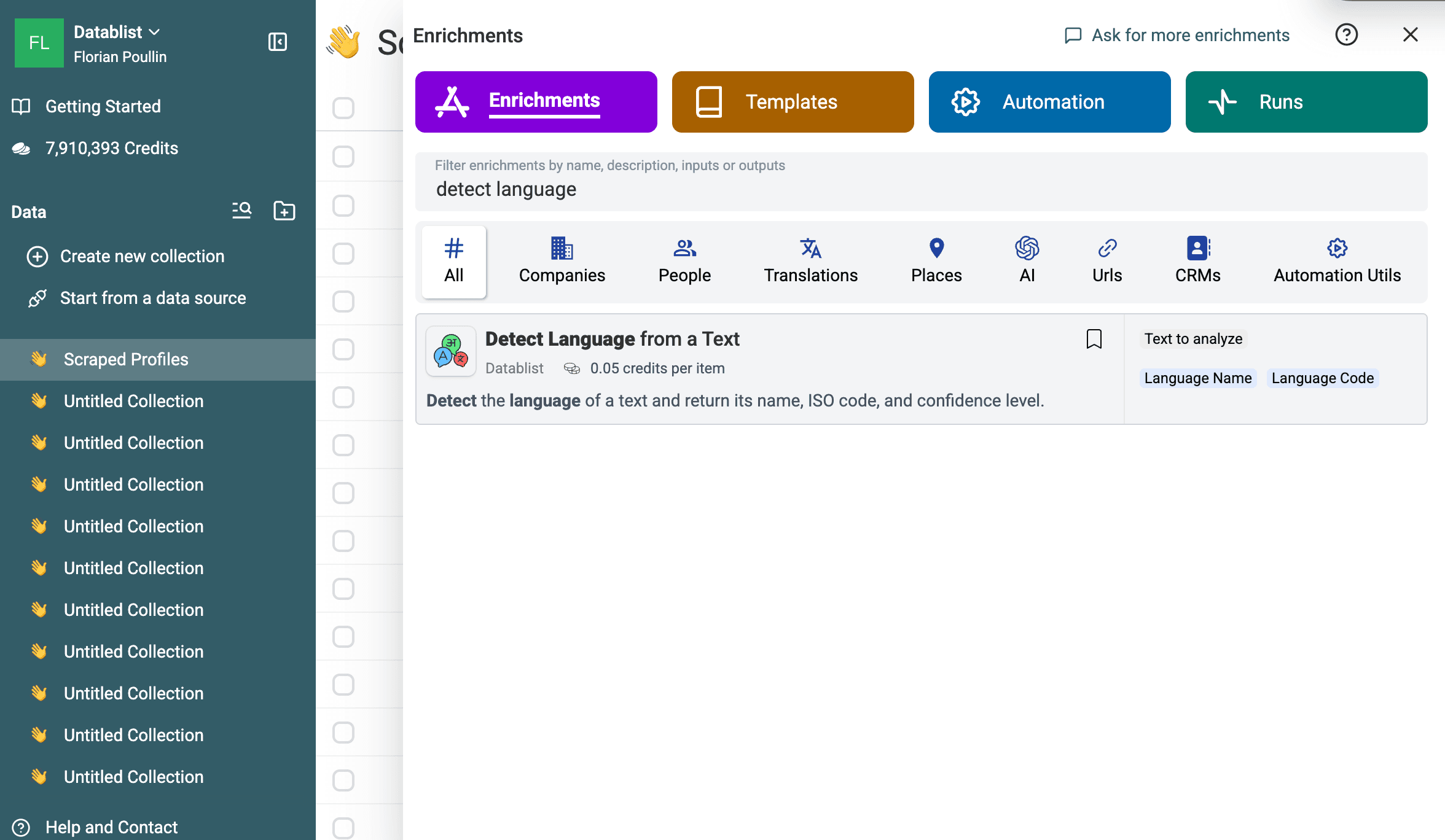The width and height of the screenshot is (1445, 840).
Task: Click the Florian Poullin user name
Action: point(120,56)
